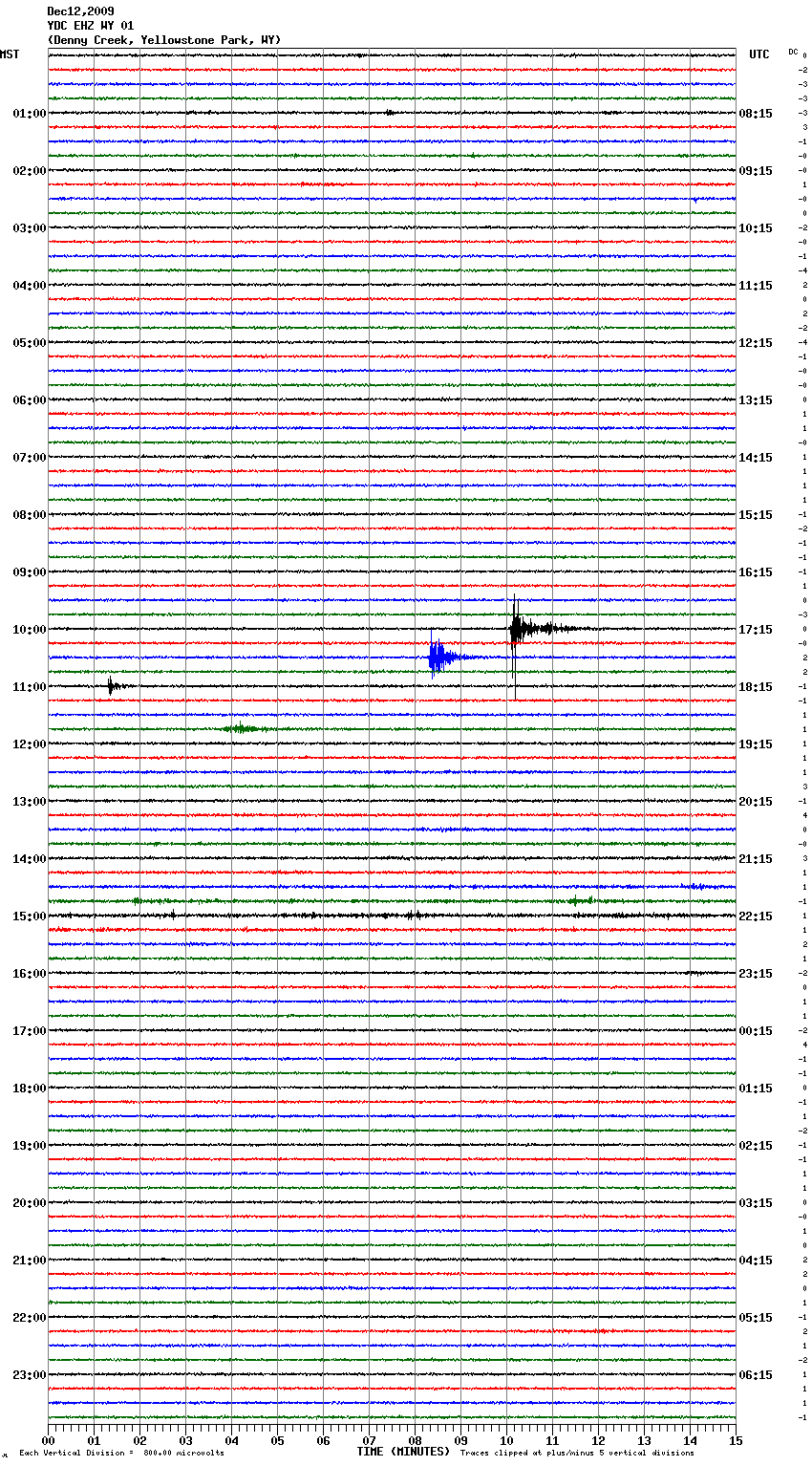Select the 09:00 MST row label

click(29, 572)
